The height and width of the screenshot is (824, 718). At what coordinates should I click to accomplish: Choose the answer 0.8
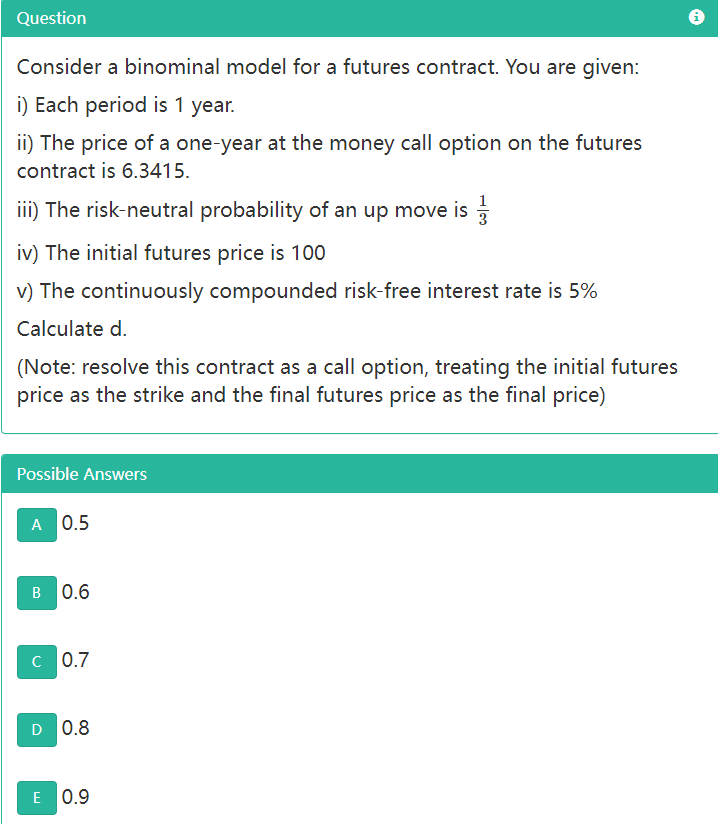click(x=74, y=728)
